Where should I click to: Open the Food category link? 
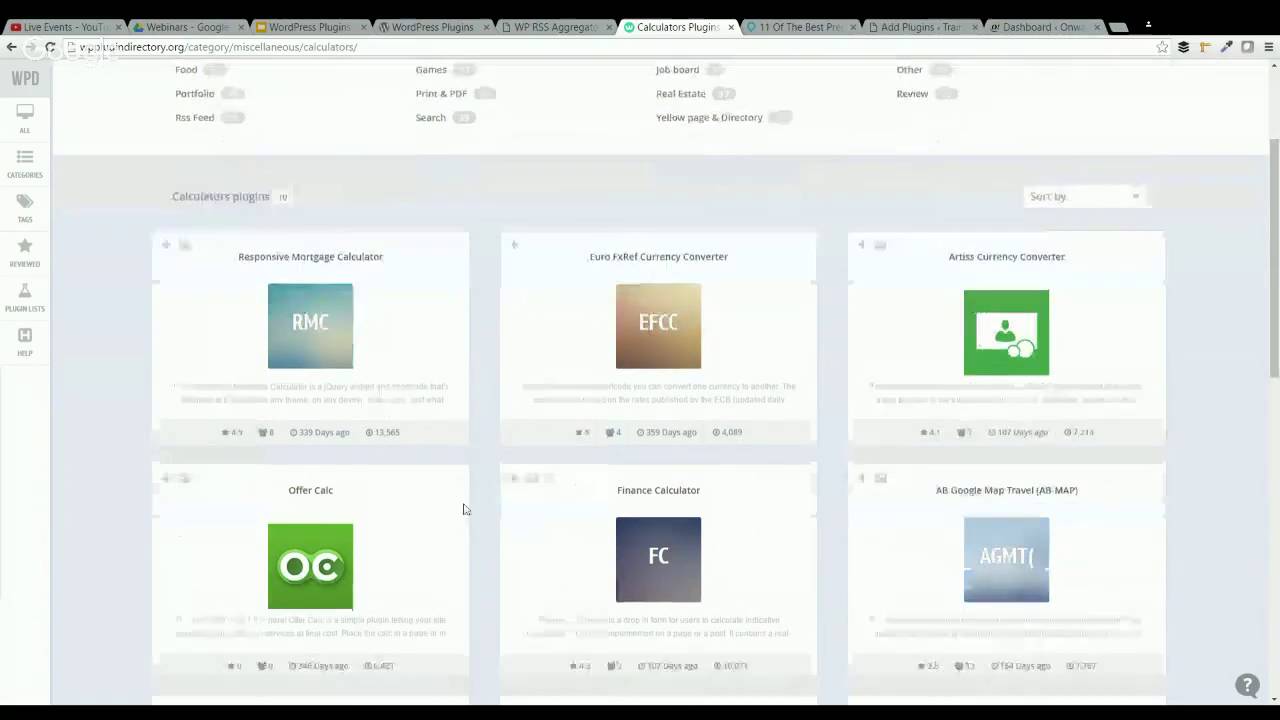click(x=186, y=70)
